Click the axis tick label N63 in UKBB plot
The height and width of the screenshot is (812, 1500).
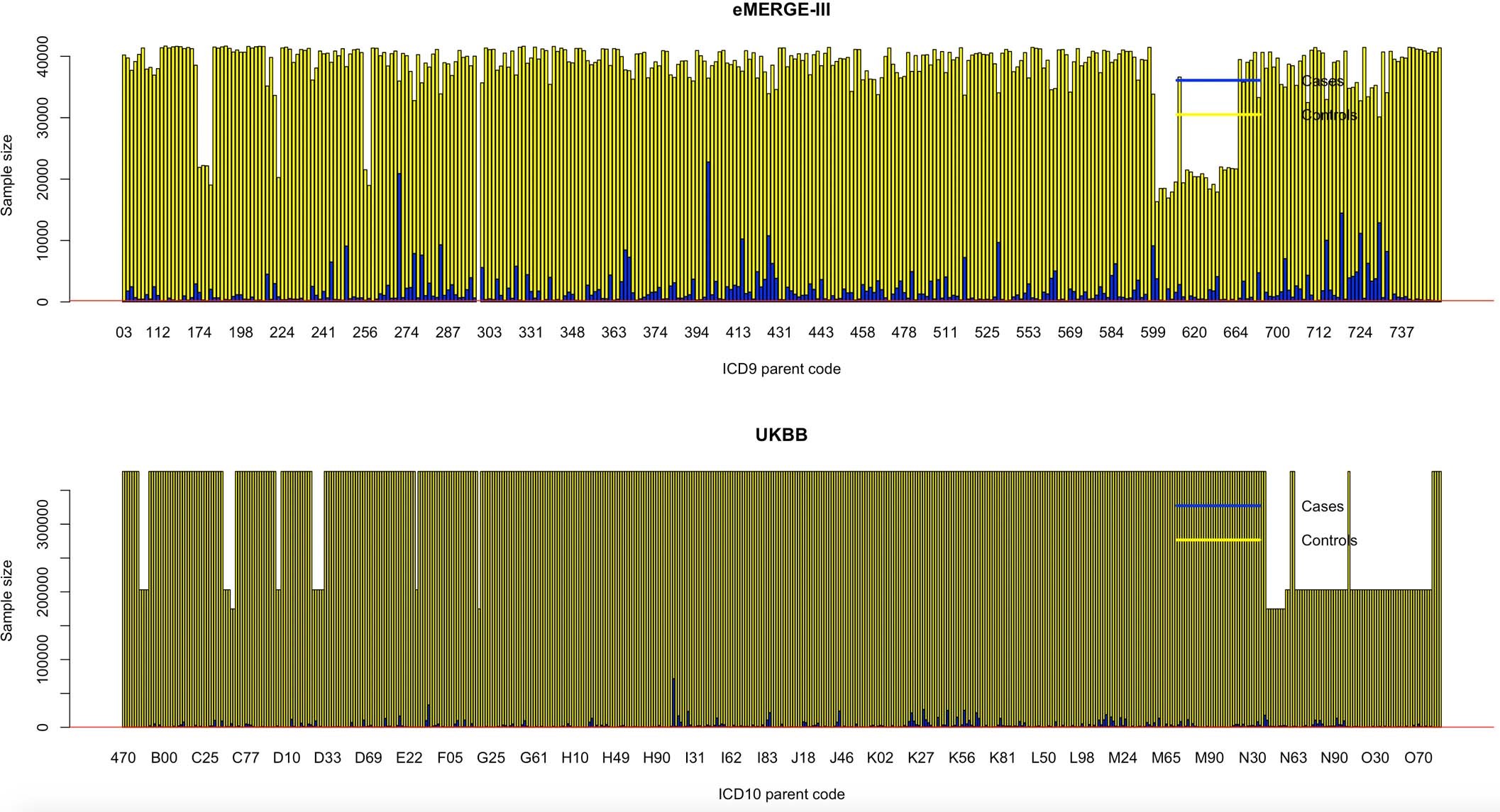click(1294, 757)
